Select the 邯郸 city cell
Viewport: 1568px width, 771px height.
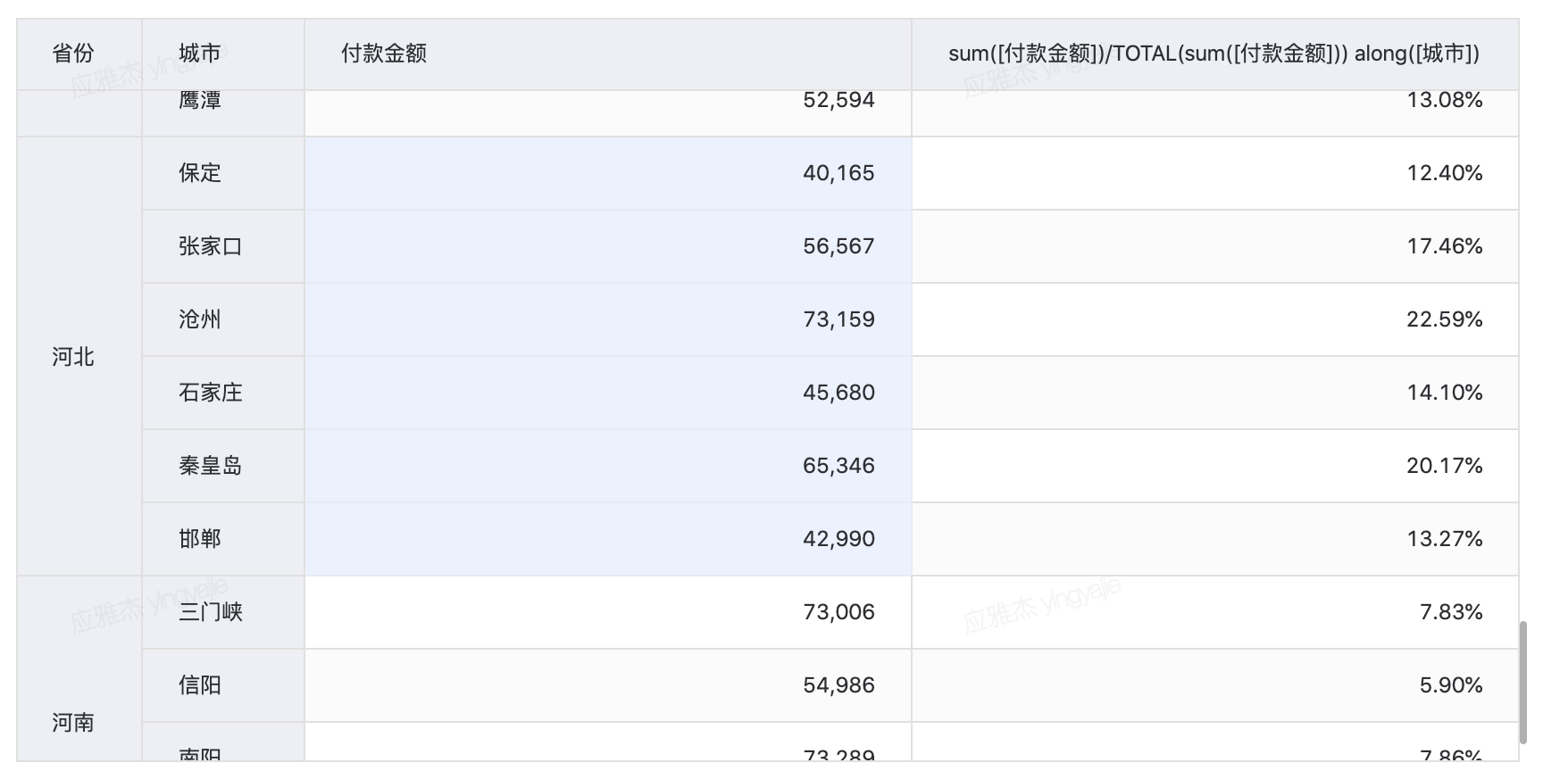[200, 539]
